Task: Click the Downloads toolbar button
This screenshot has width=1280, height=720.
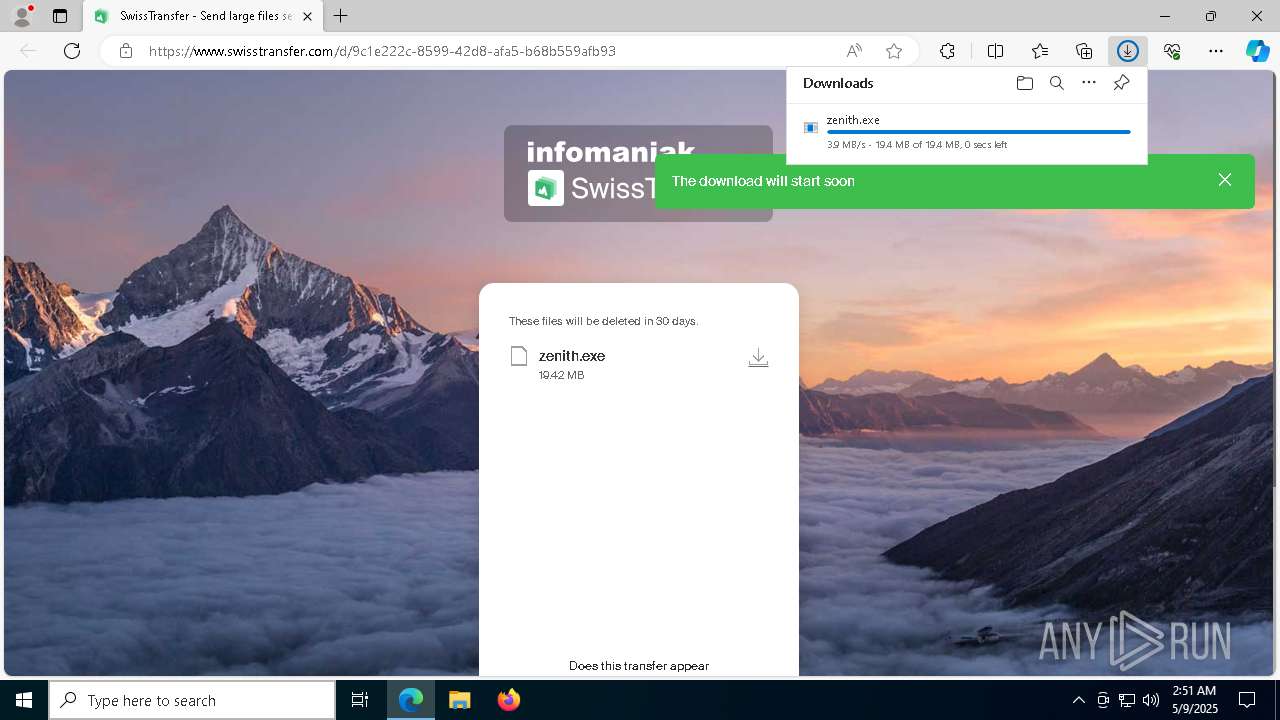Action: tap(1127, 51)
